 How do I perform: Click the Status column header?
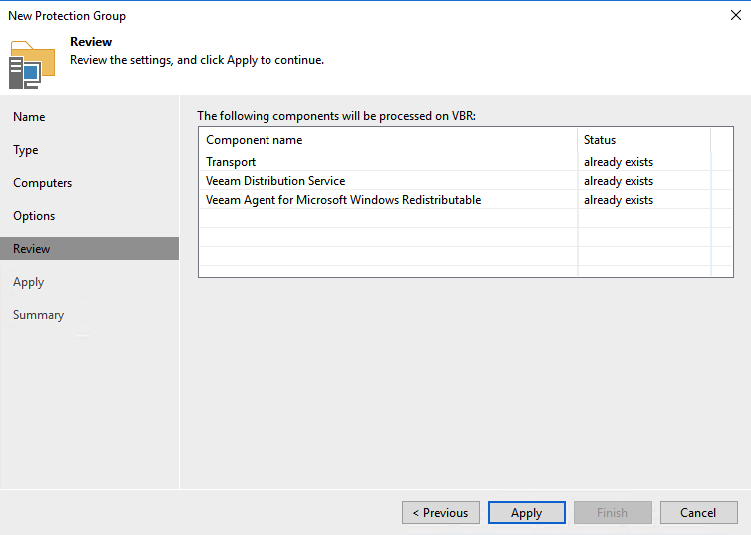[x=600, y=140]
